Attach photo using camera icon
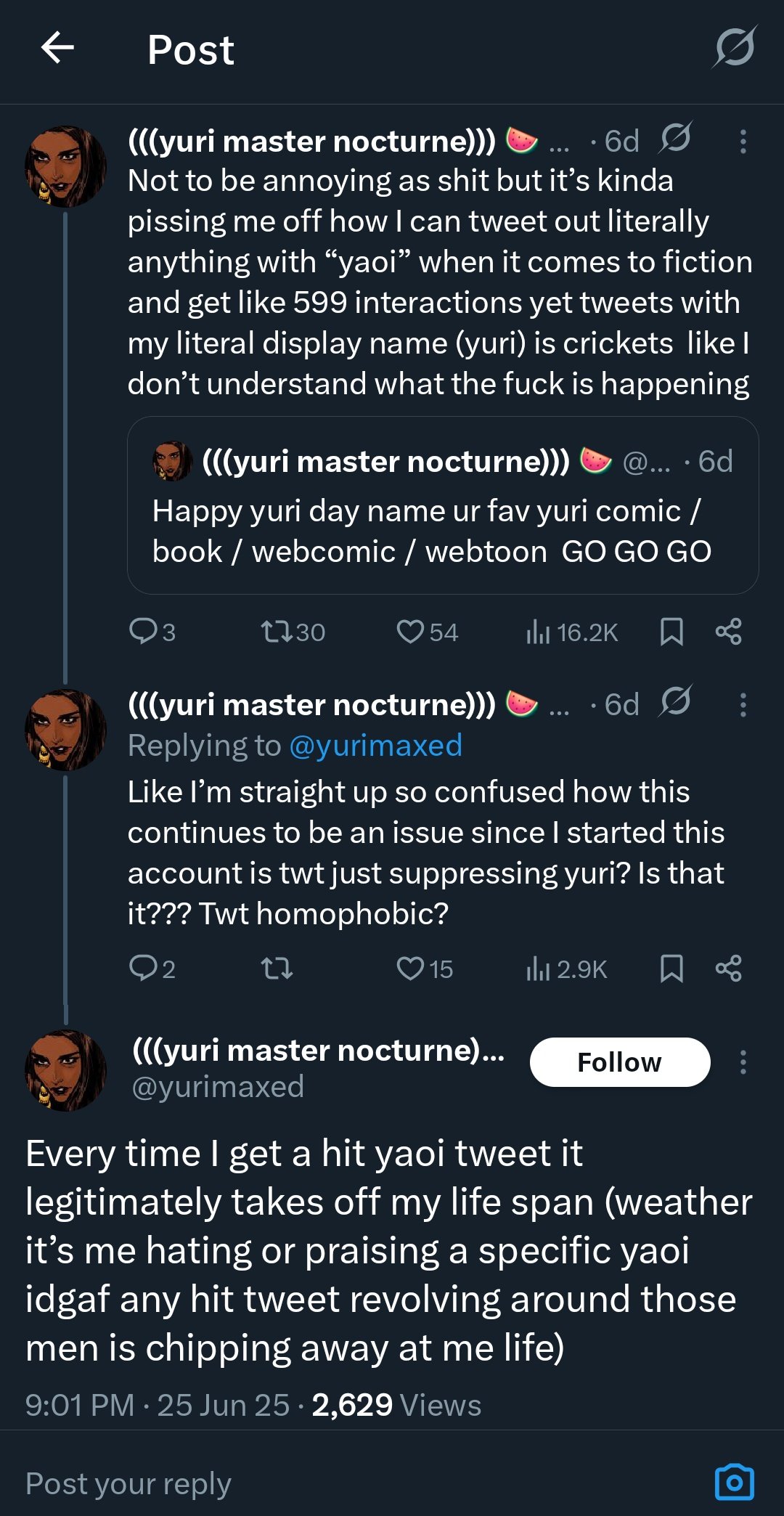Screen dimensions: 784x1516 coord(734,1483)
